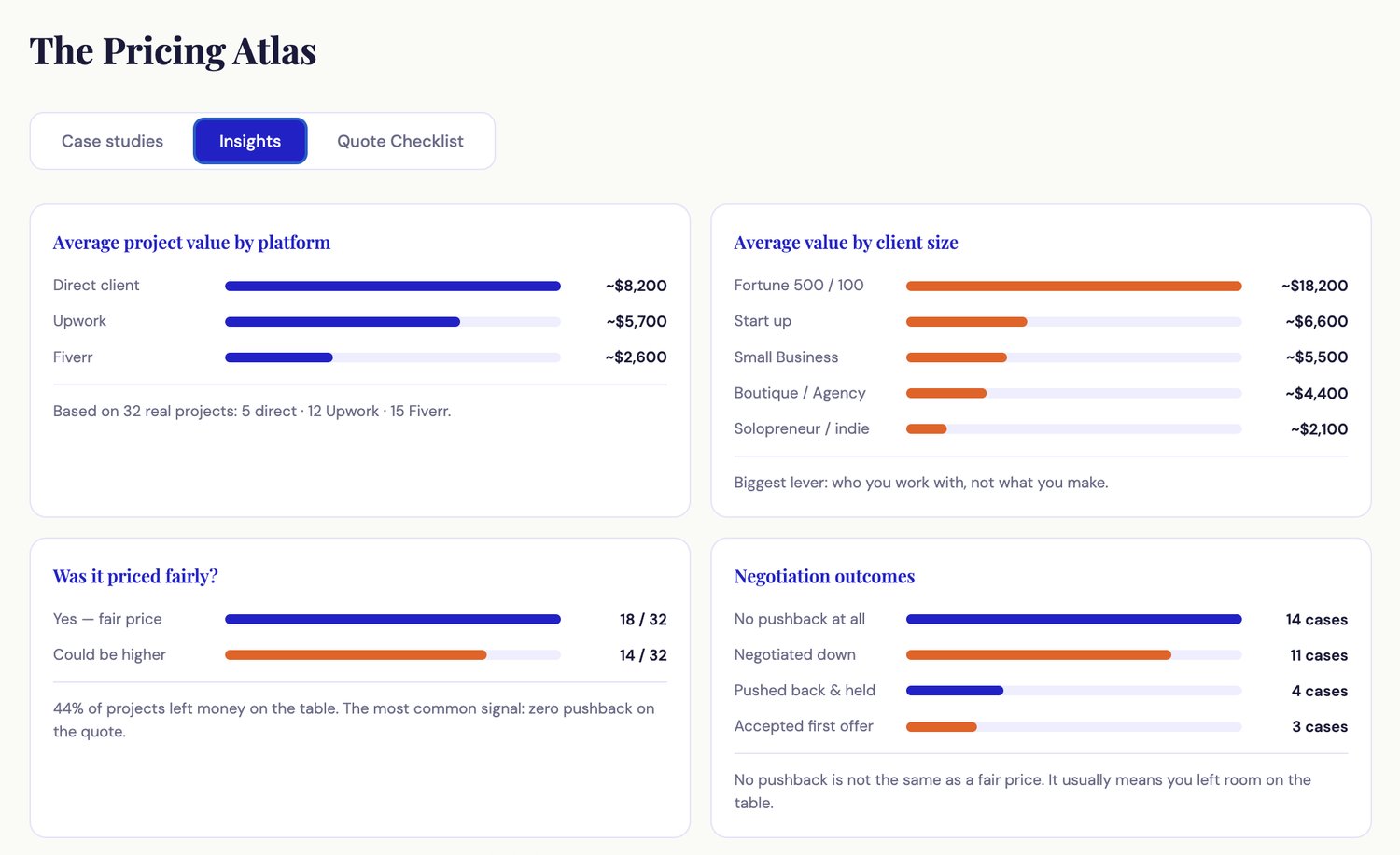Click the ~$4,400 value
This screenshot has width=1400, height=855.
[x=1317, y=393]
